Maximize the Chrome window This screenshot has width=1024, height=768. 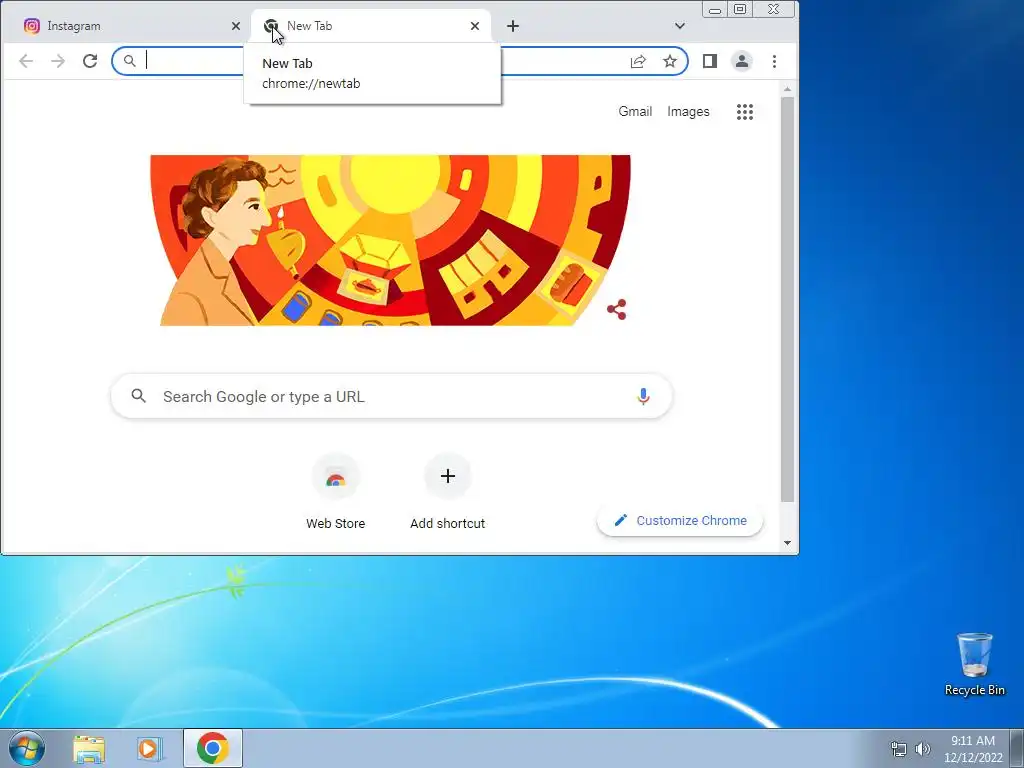740,9
